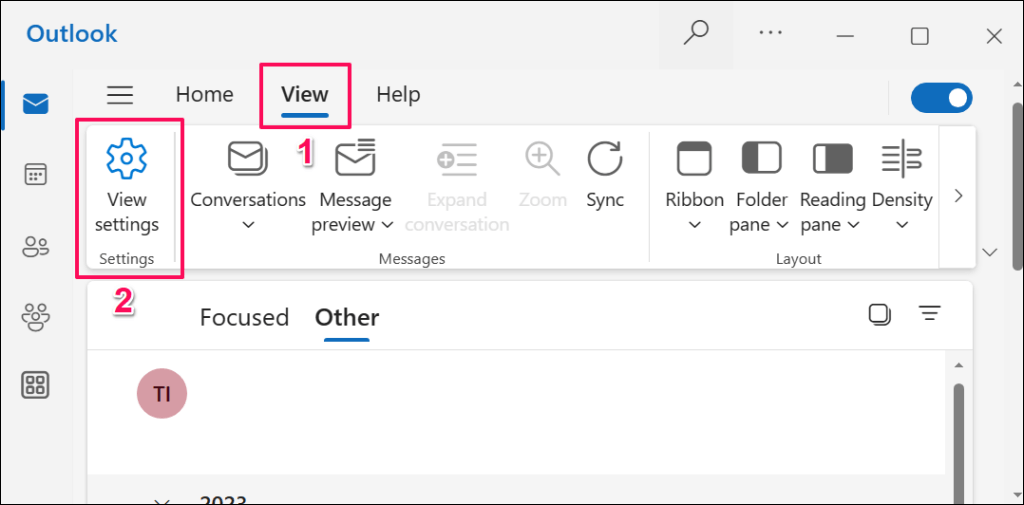Screen dimensions: 1024x505
Task: Click the Conversations envelope icon
Action: tap(248, 159)
